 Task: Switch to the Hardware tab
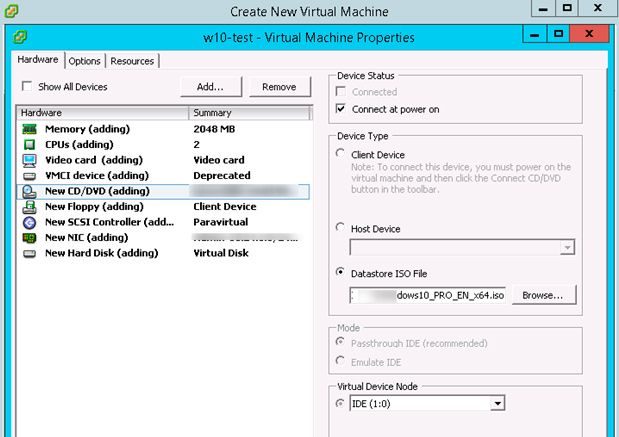pos(38,60)
